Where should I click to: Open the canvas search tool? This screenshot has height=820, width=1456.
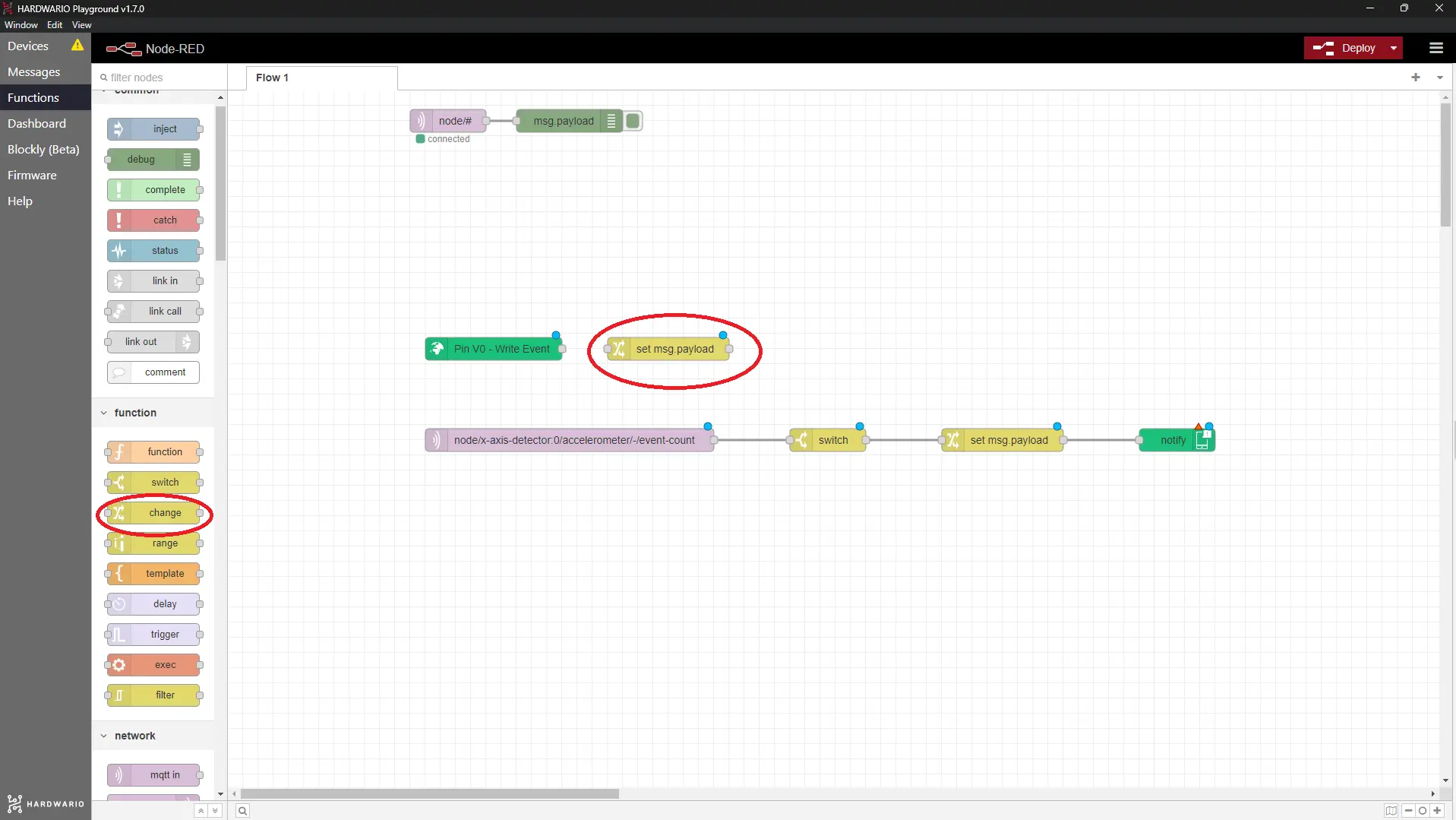242,811
